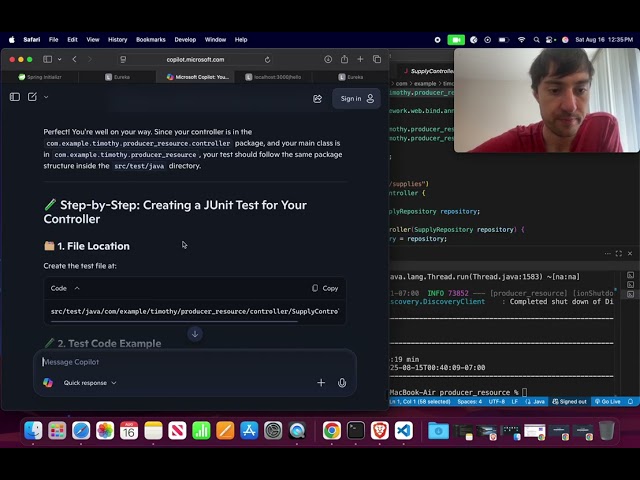The image size is (640, 480).
Task: Jump to latest message with down-arrow button
Action: coord(195,334)
